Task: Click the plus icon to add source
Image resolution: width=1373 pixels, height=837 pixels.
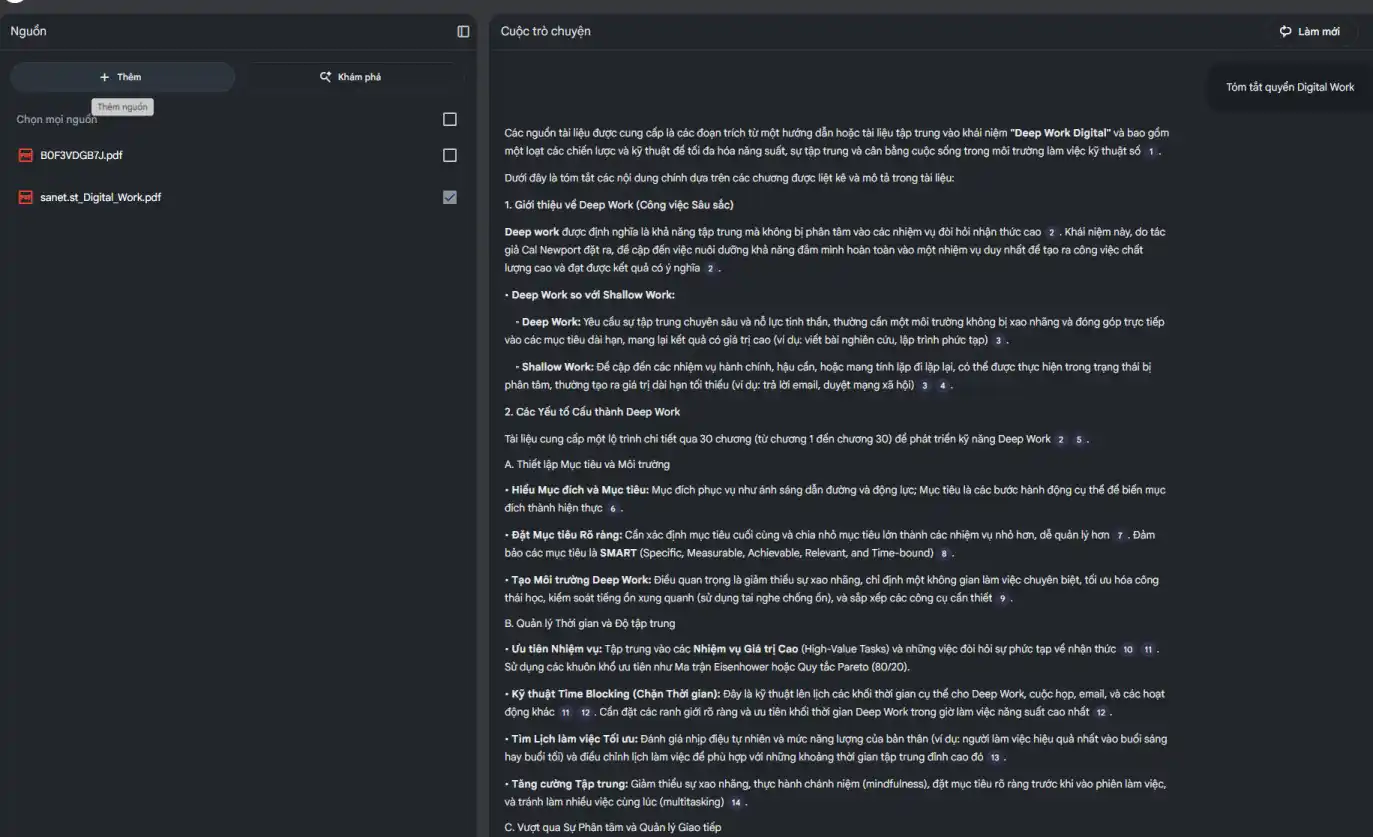Action: click(x=104, y=77)
